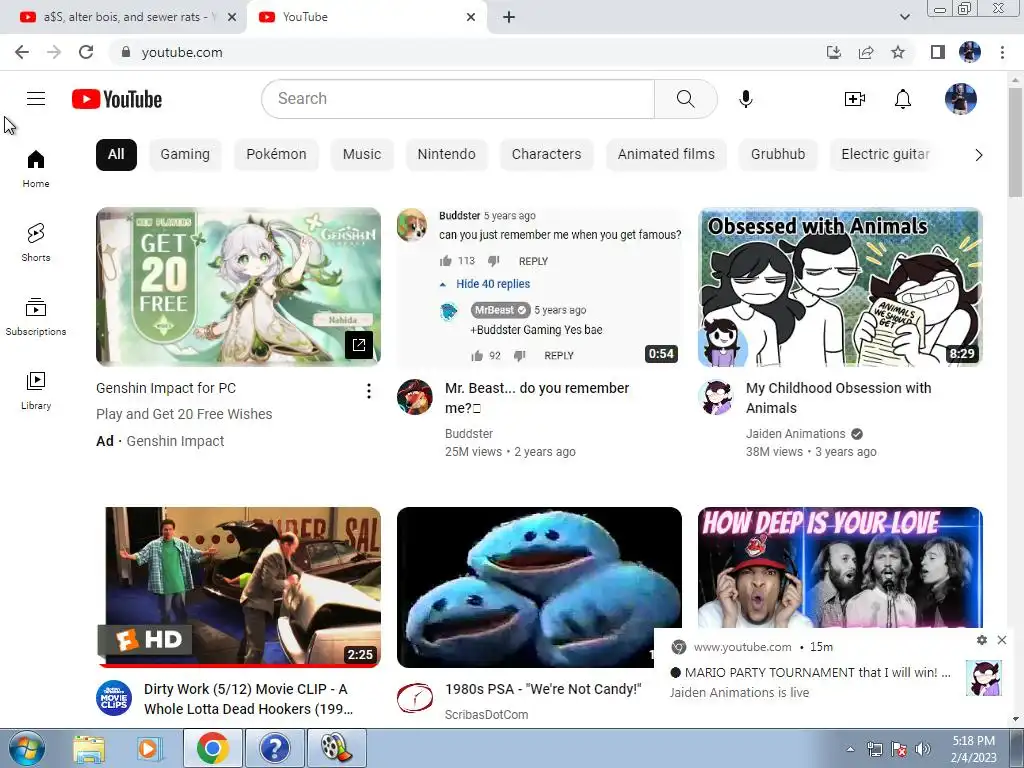
Task: Open 'Genshin Impact for PC' title link
Action: (166, 388)
